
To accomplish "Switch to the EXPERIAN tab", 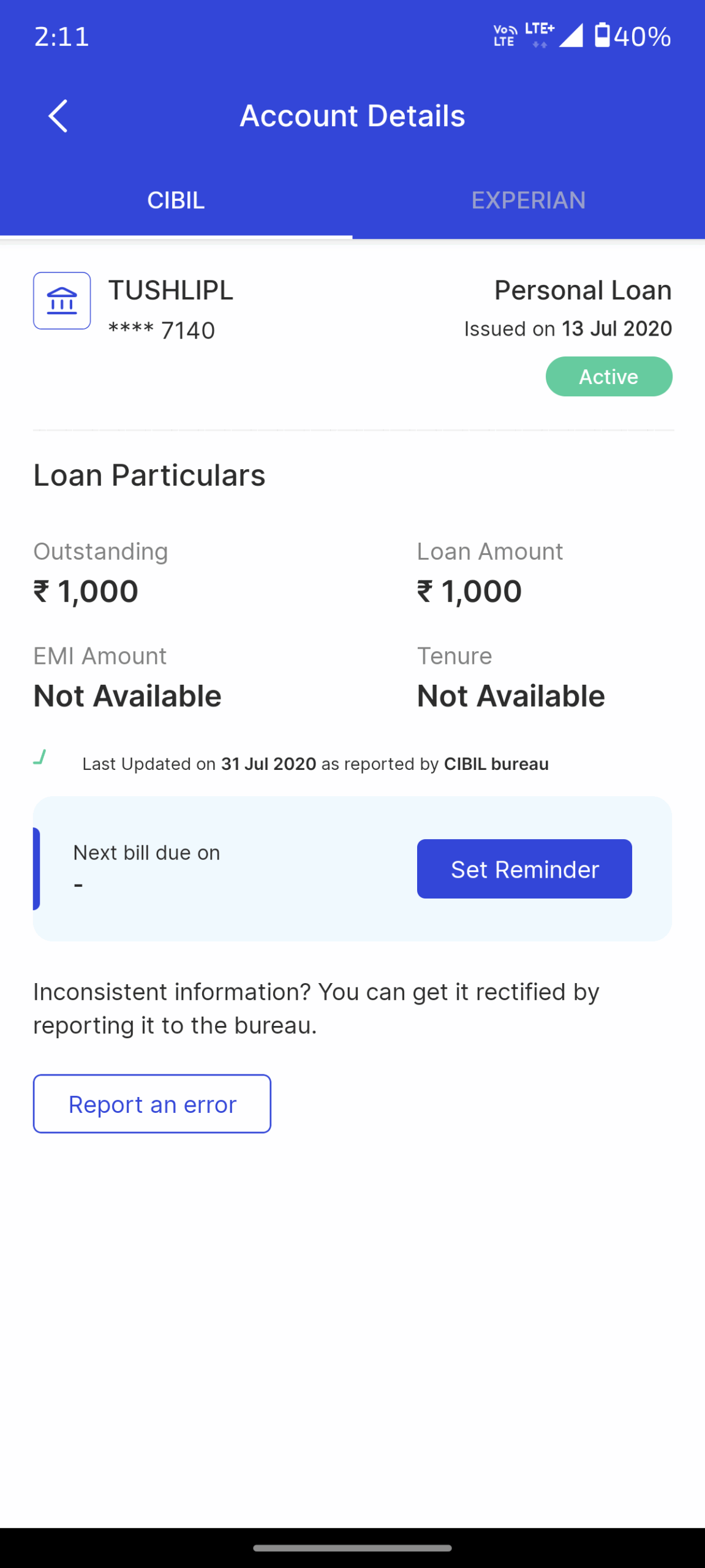I will [528, 200].
